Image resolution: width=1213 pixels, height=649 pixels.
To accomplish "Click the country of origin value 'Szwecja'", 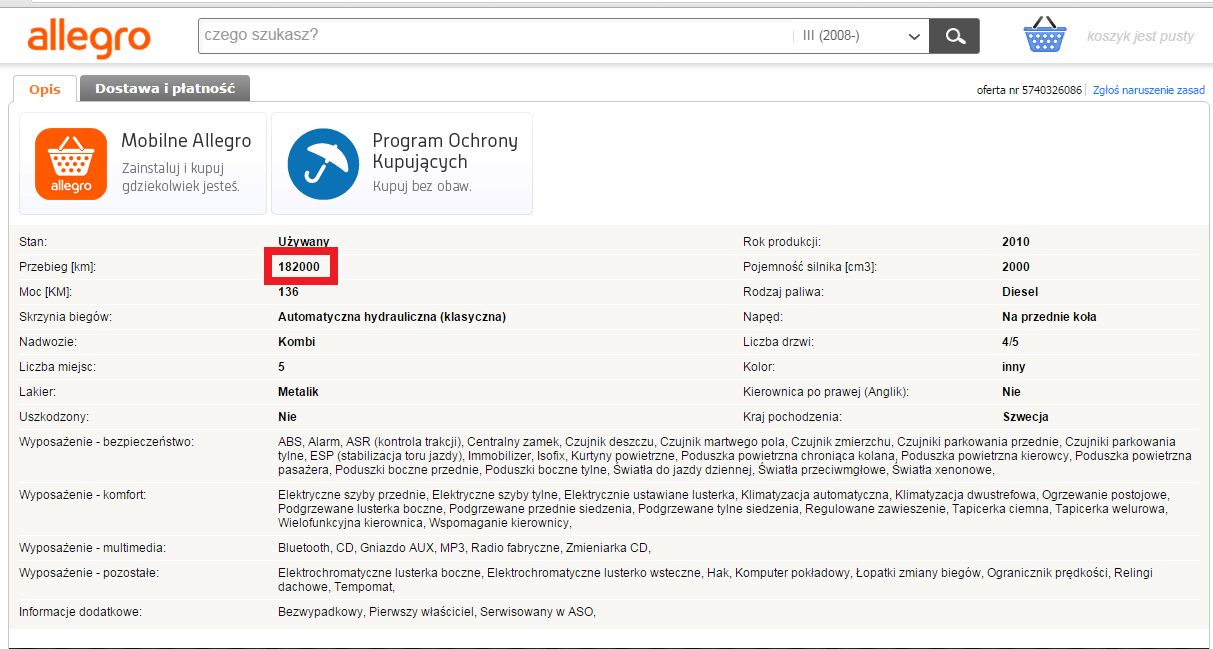I will click(x=1025, y=417).
